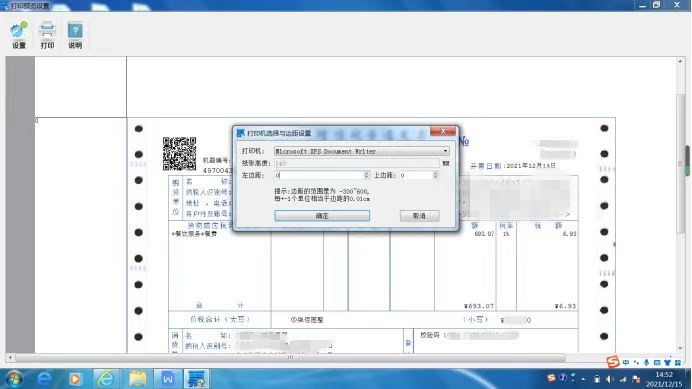Increase the 左边距 value with up arrow
The width and height of the screenshot is (692, 389).
click(366, 173)
